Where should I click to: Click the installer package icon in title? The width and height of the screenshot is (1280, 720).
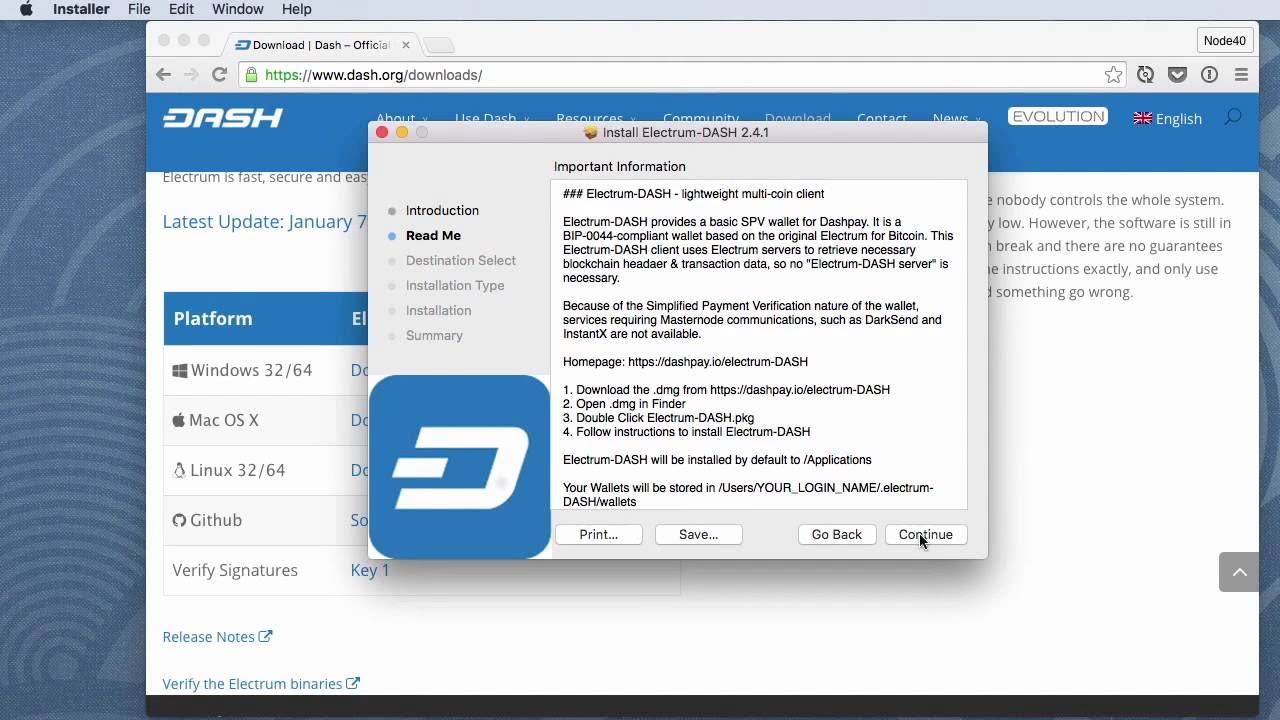591,132
